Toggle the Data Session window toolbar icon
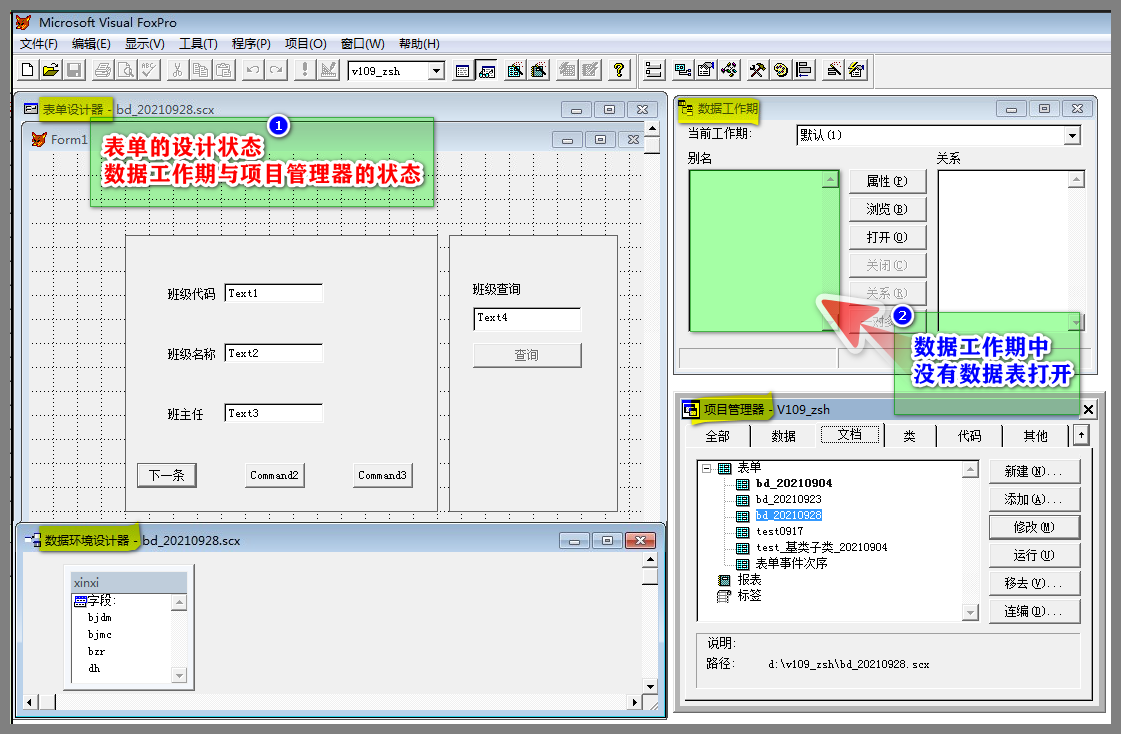 (x=487, y=70)
